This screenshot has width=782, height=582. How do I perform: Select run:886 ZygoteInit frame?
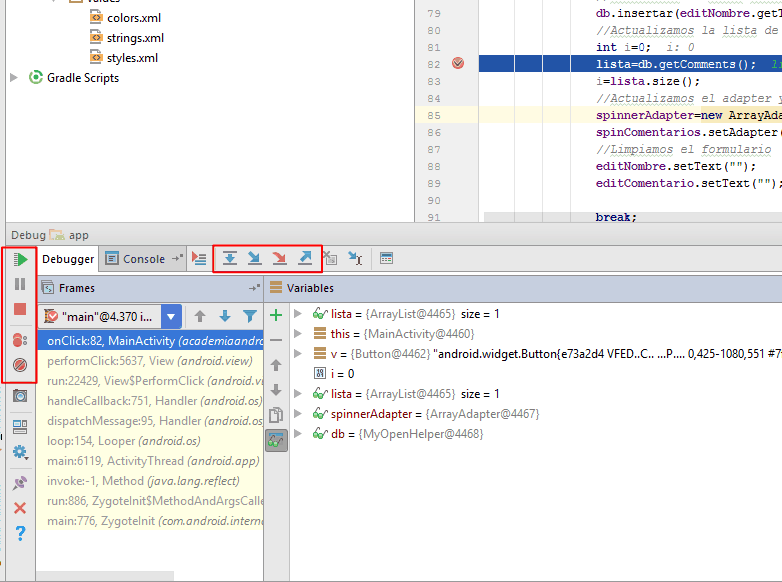click(x=151, y=501)
